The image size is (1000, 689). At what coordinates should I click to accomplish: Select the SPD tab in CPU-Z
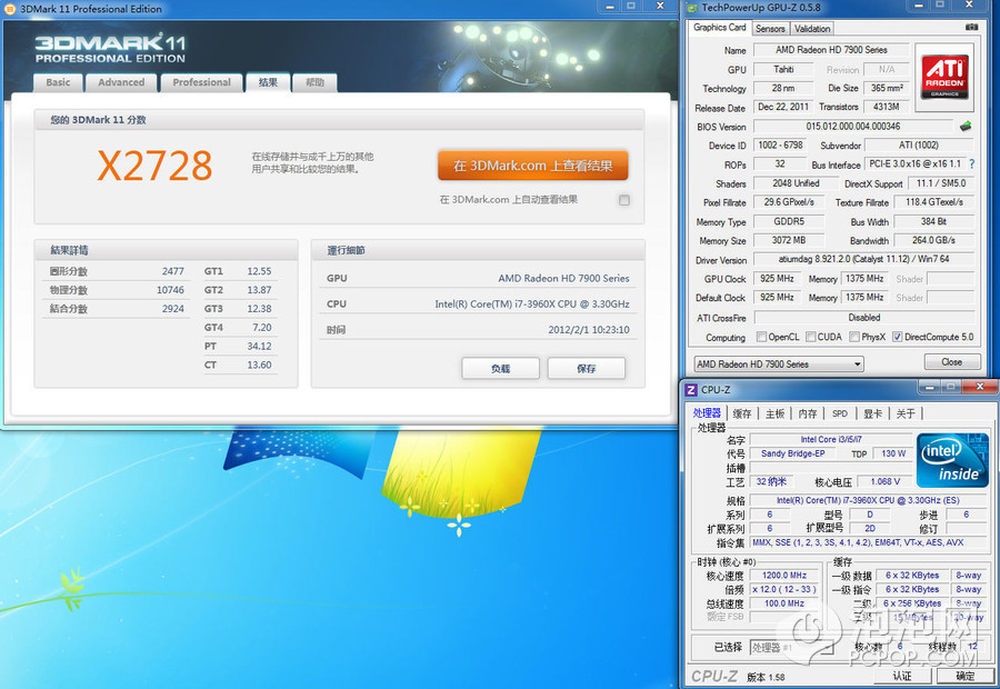point(840,413)
